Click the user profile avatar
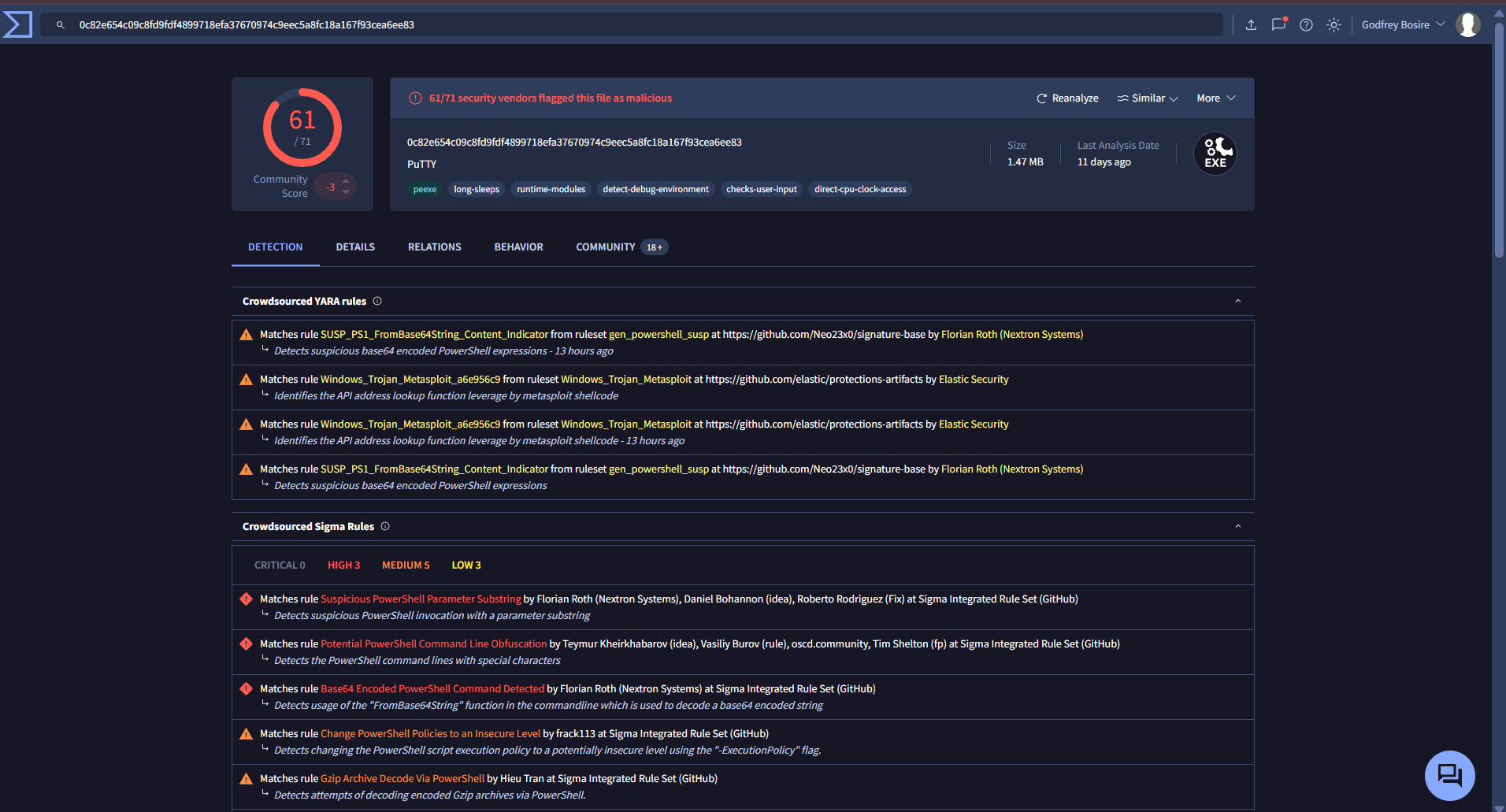The width and height of the screenshot is (1506, 812). 1467,24
